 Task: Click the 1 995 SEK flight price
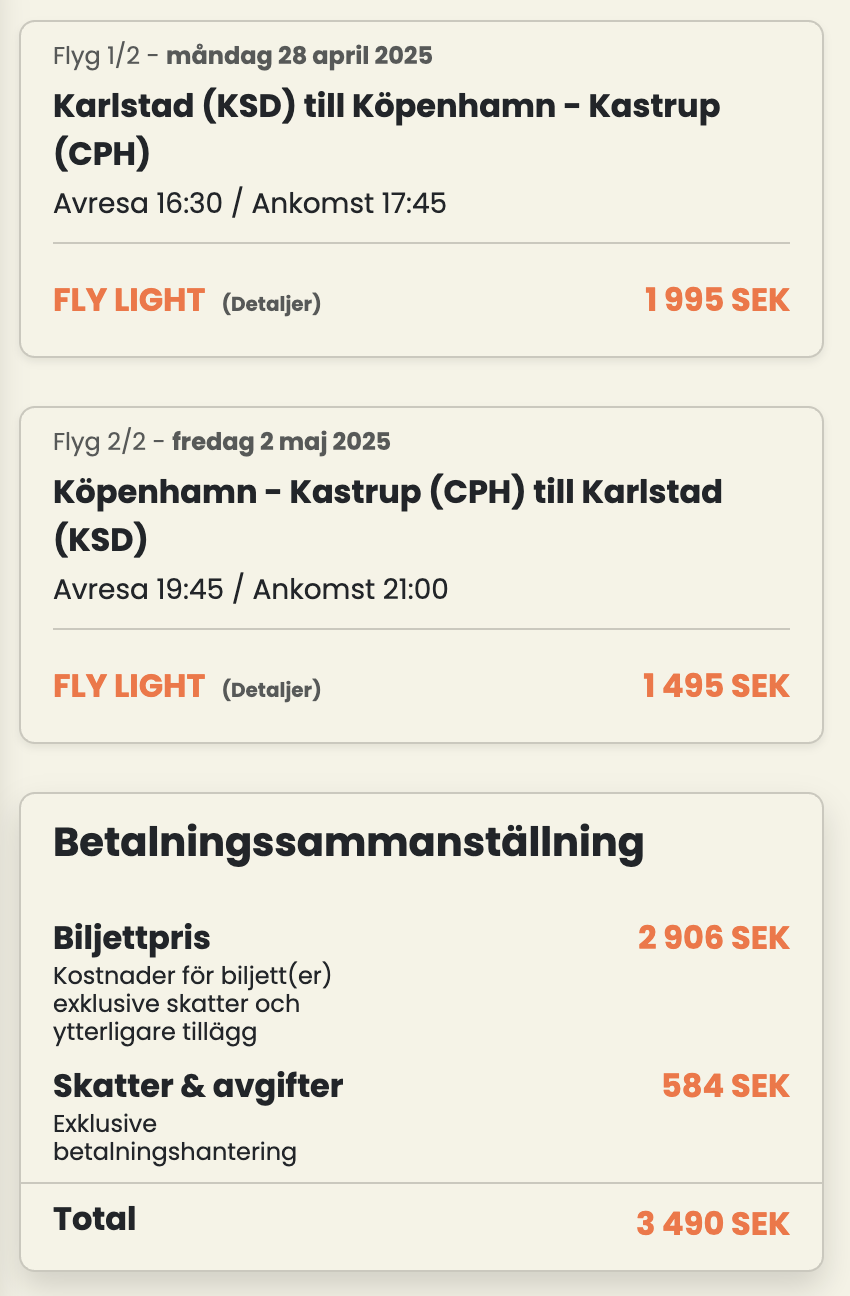tap(717, 300)
